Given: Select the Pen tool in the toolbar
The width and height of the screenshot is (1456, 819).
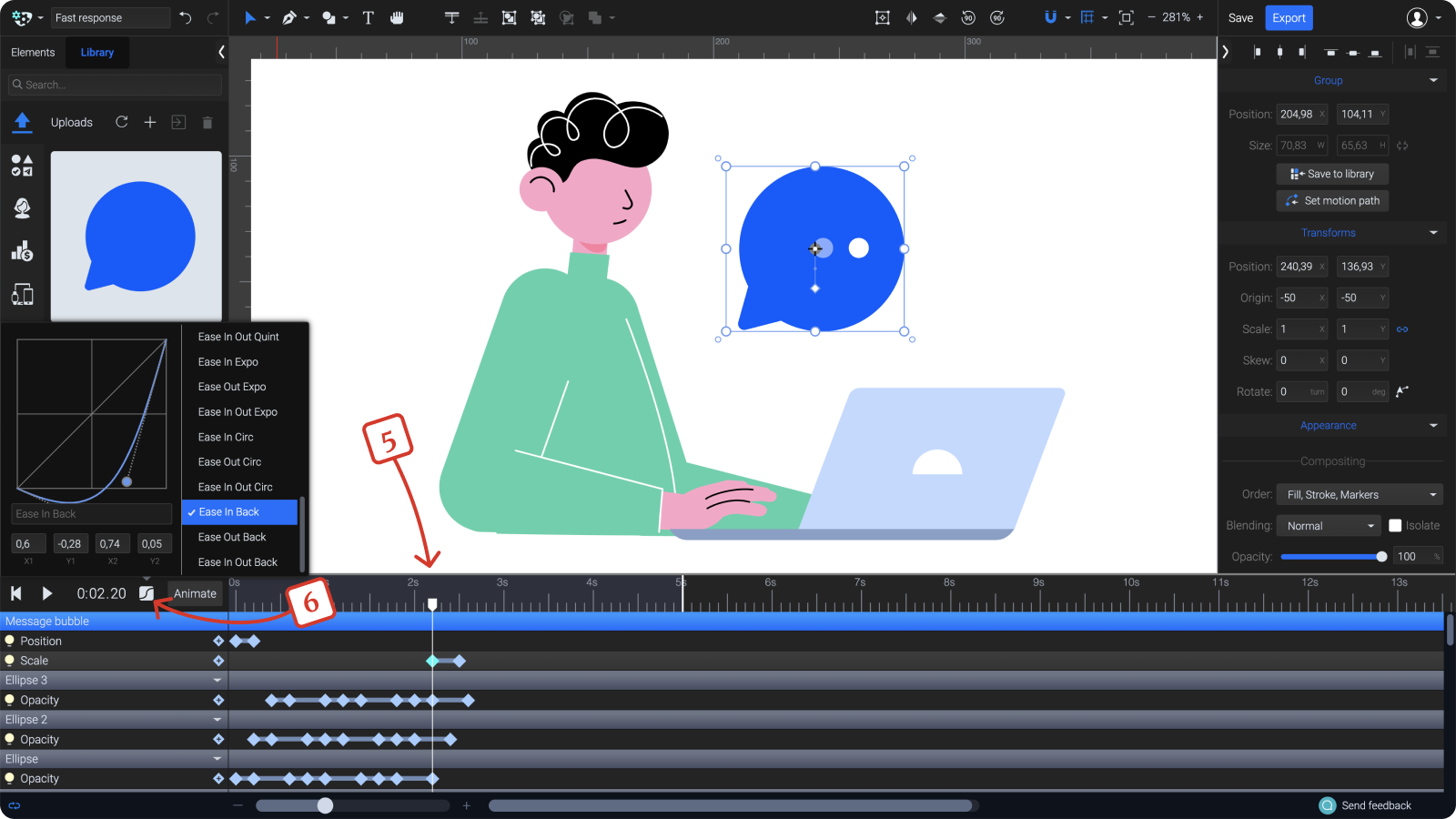Looking at the screenshot, I should (288, 17).
